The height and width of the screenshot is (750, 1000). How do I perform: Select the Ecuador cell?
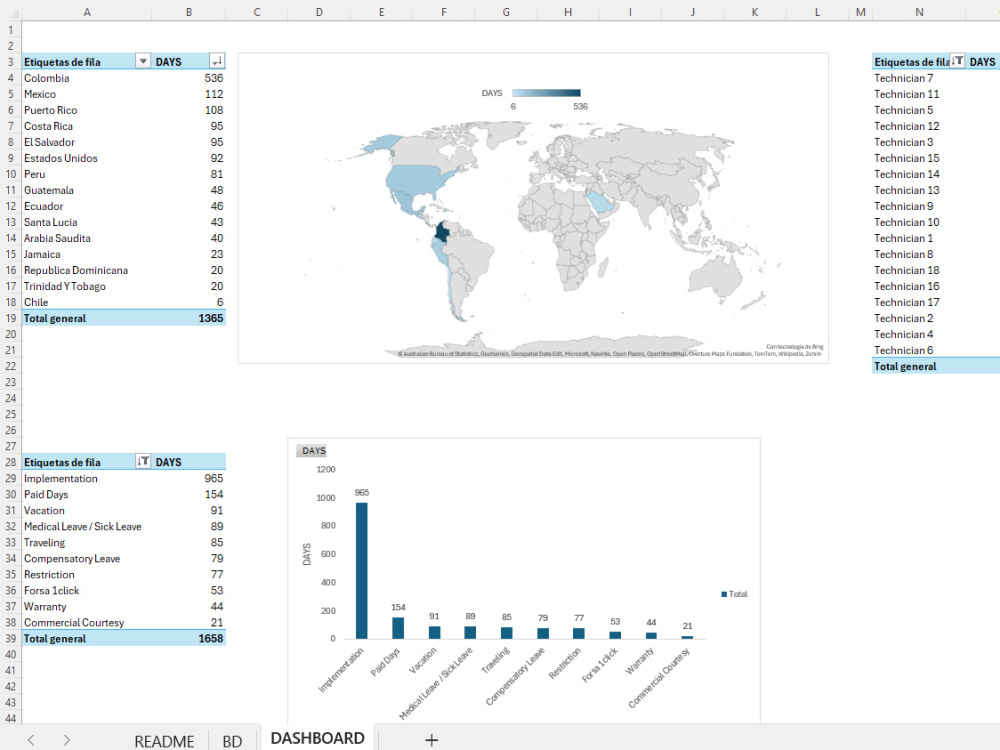coord(87,206)
